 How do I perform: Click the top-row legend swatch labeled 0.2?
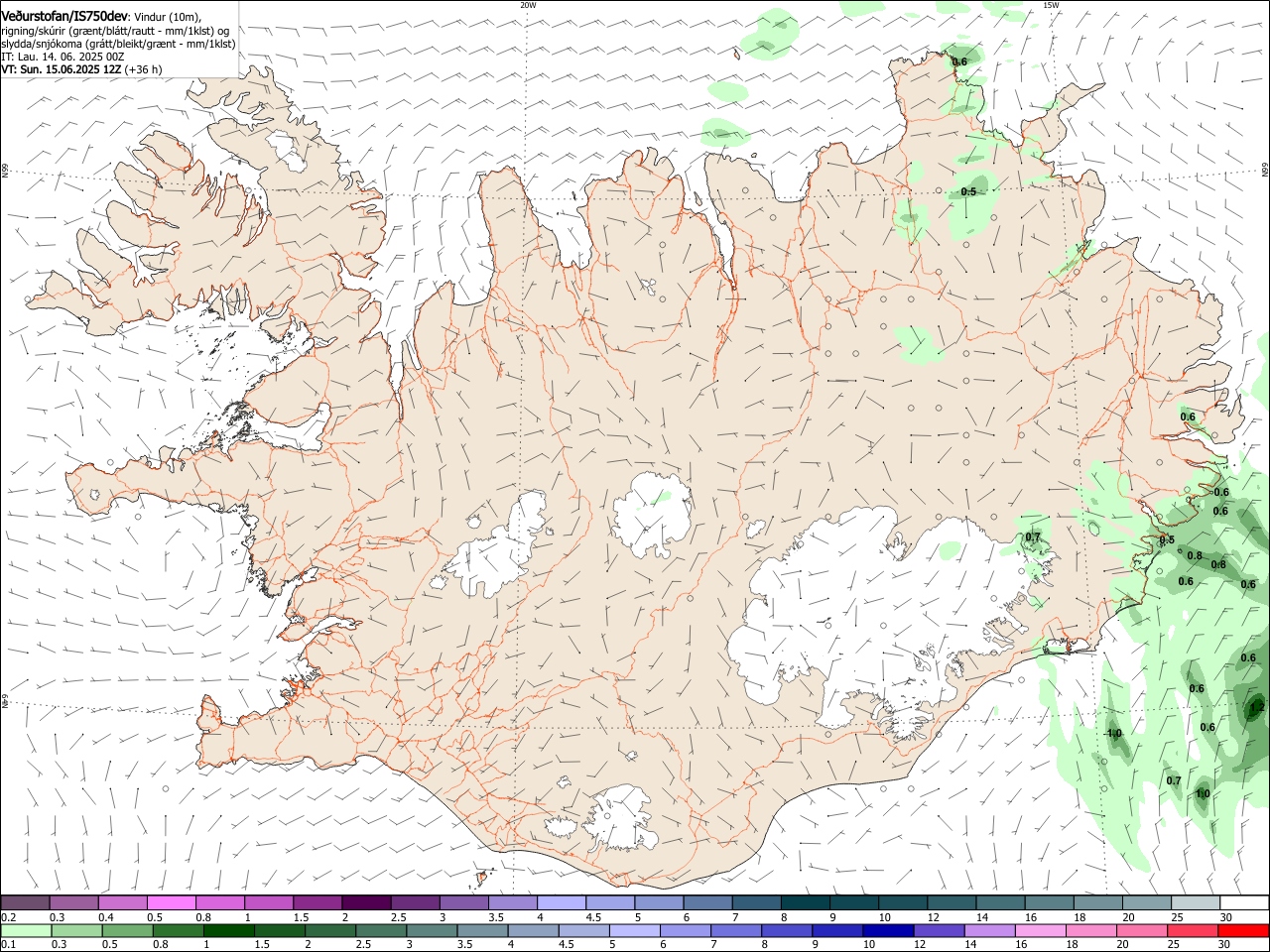tap(25, 902)
